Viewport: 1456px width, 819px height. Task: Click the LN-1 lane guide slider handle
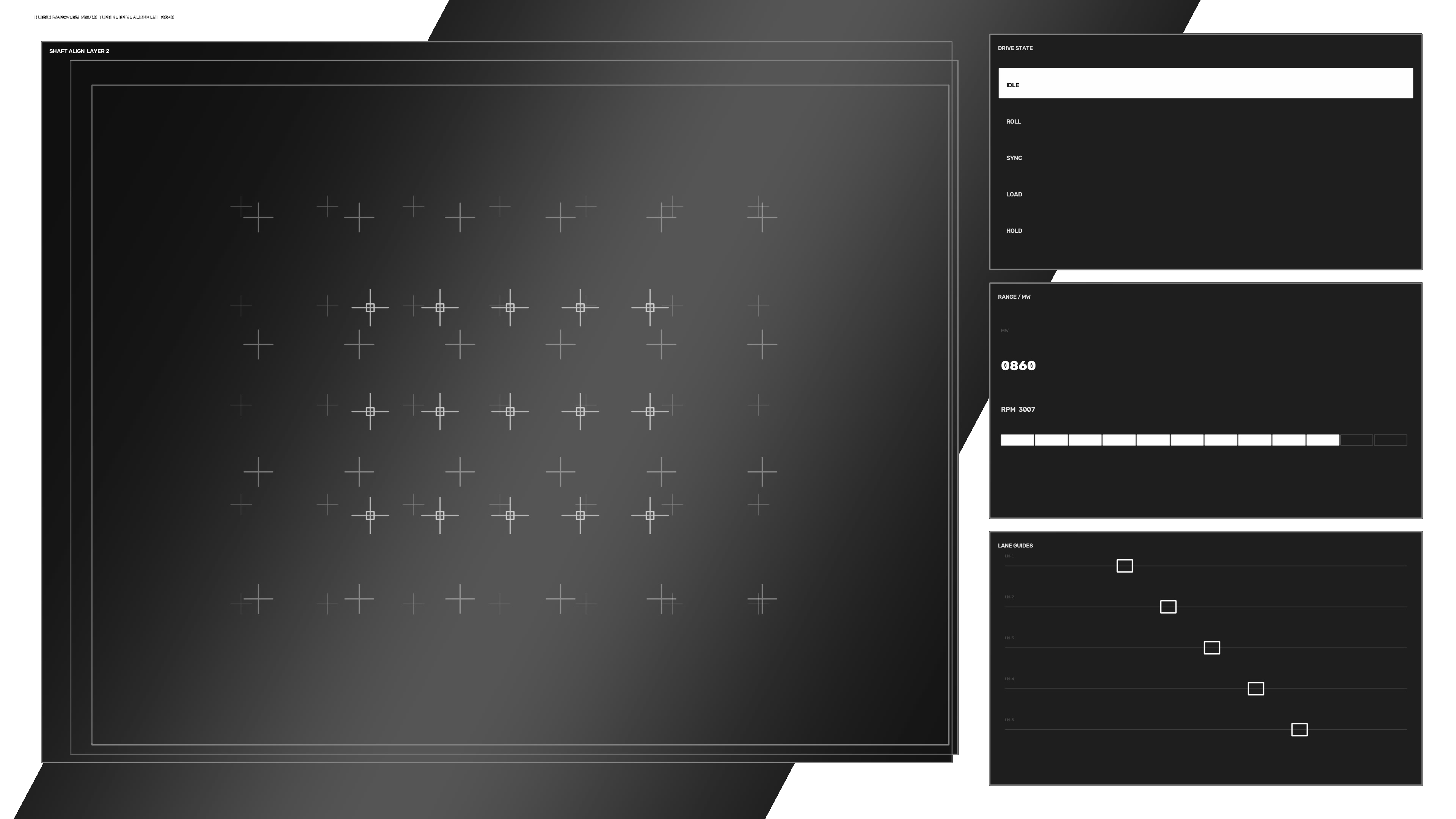(x=1124, y=566)
